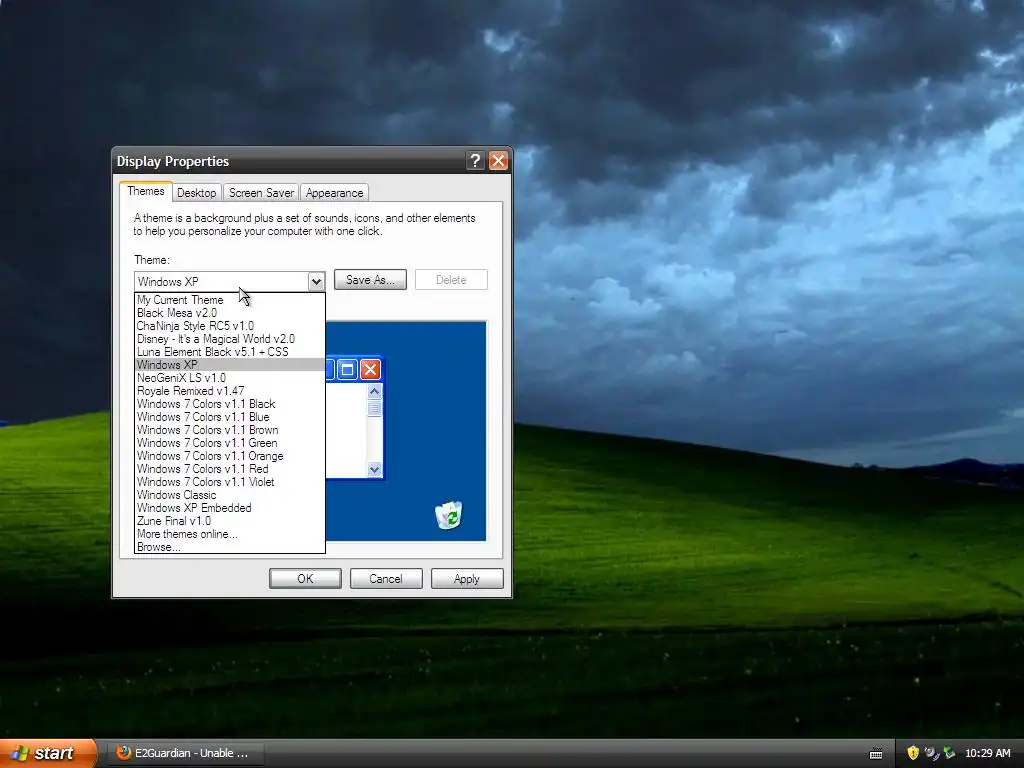Click the E2Guardian taskbar button
This screenshot has width=1024, height=768.
185,753
